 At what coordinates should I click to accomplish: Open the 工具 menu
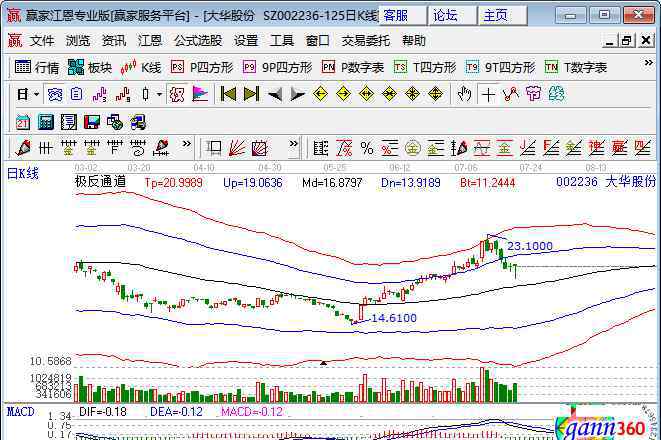(282, 41)
